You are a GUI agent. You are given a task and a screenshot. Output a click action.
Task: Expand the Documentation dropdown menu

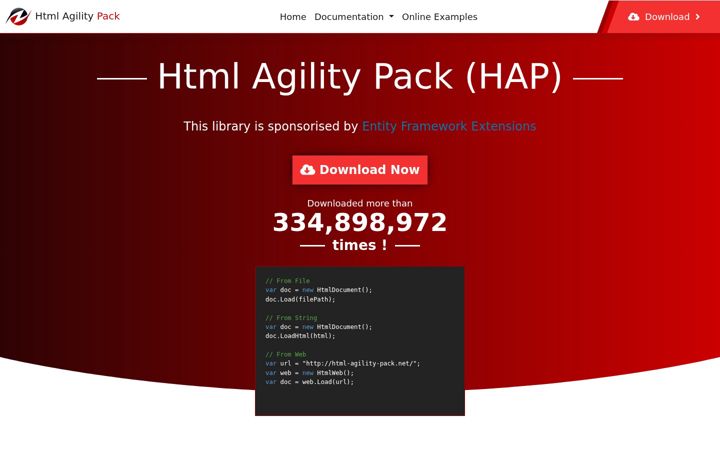click(354, 17)
